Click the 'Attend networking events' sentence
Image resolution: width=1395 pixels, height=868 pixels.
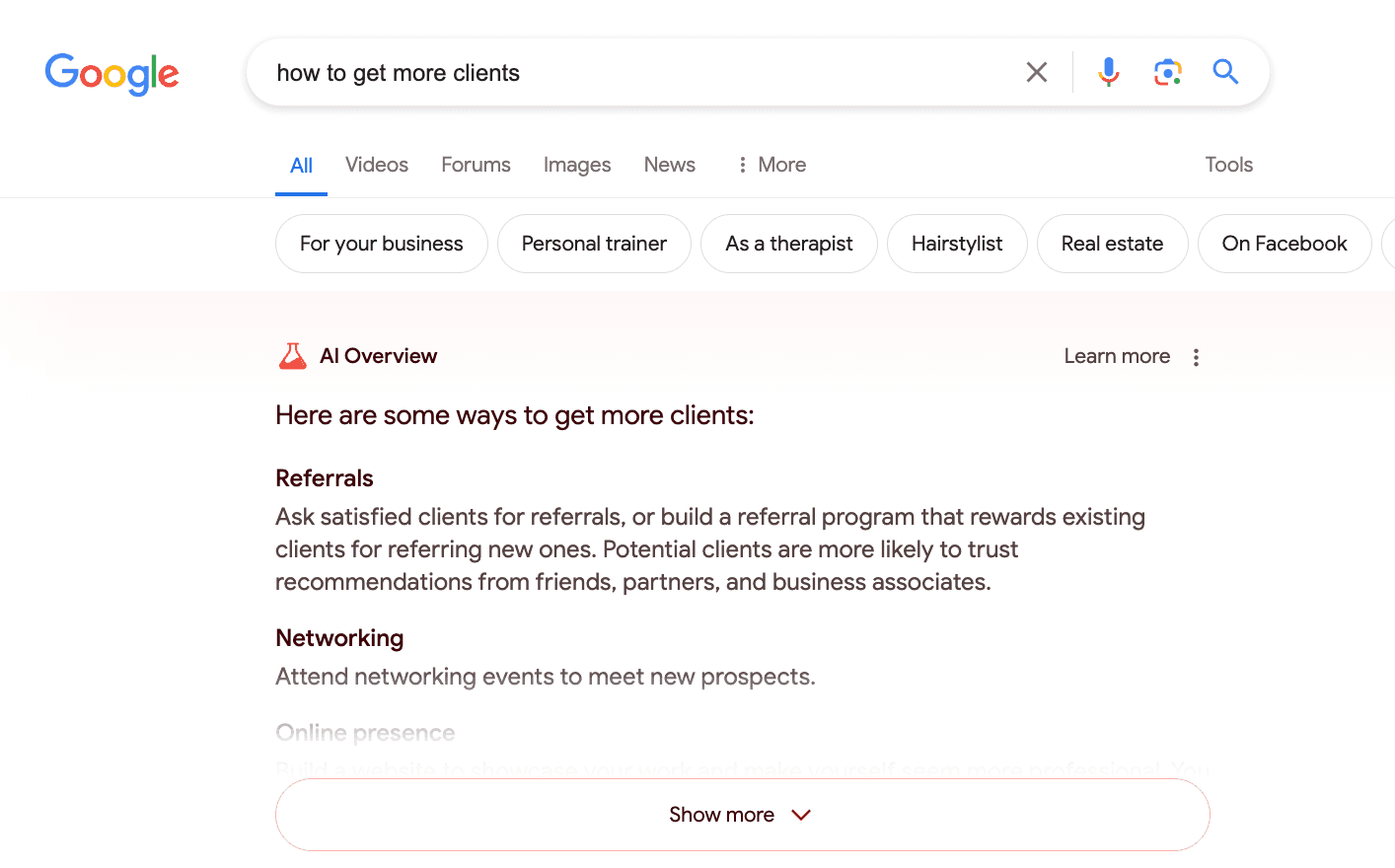(x=546, y=677)
